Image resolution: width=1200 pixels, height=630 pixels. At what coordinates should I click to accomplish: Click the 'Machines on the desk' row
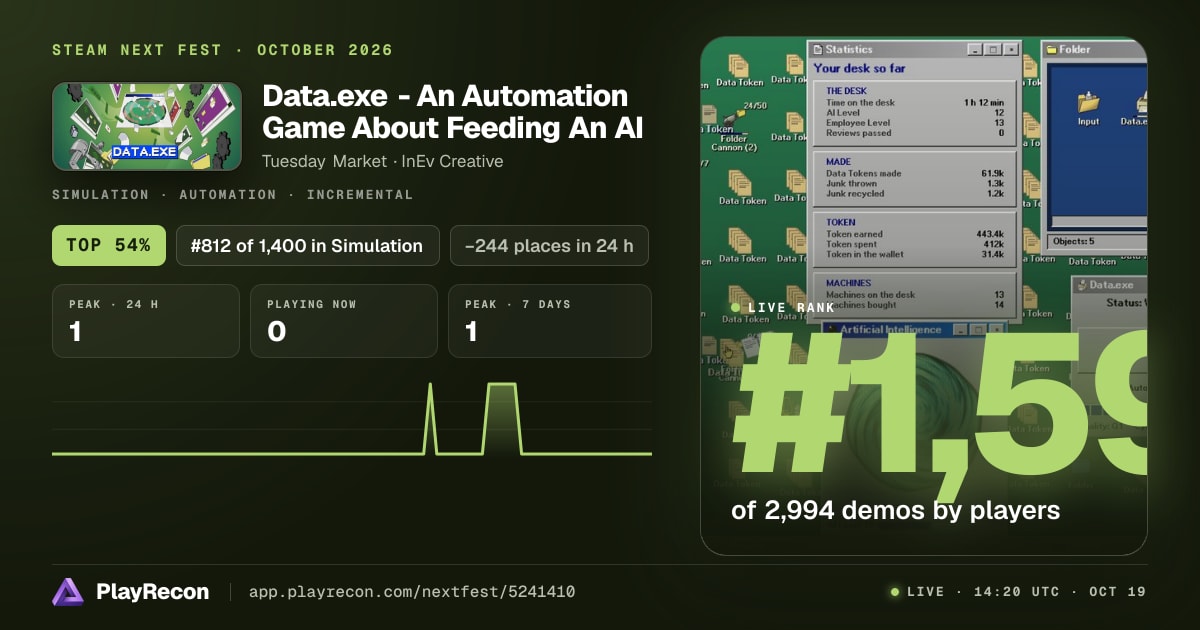click(x=915, y=294)
